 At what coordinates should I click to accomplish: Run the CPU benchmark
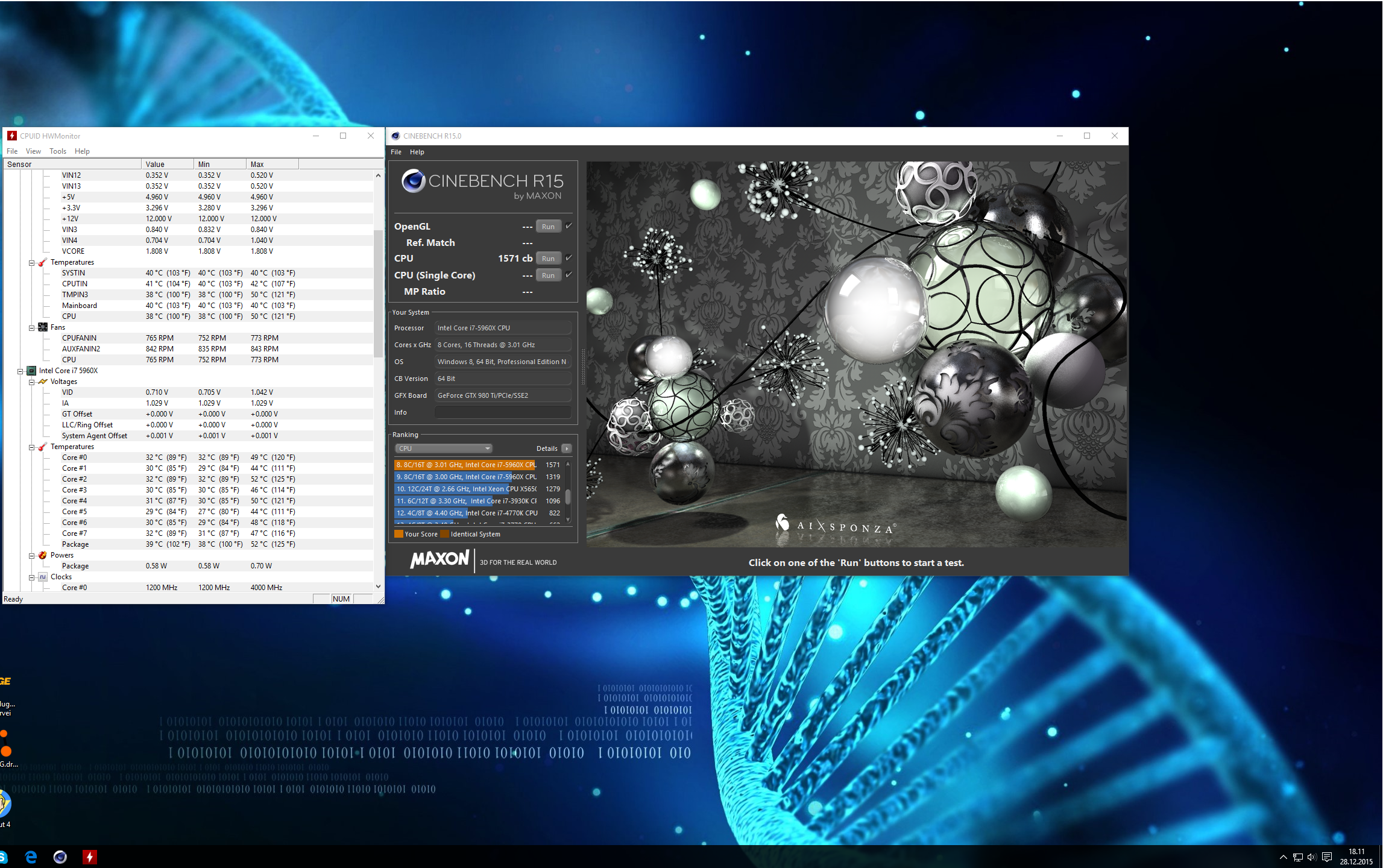coord(548,259)
